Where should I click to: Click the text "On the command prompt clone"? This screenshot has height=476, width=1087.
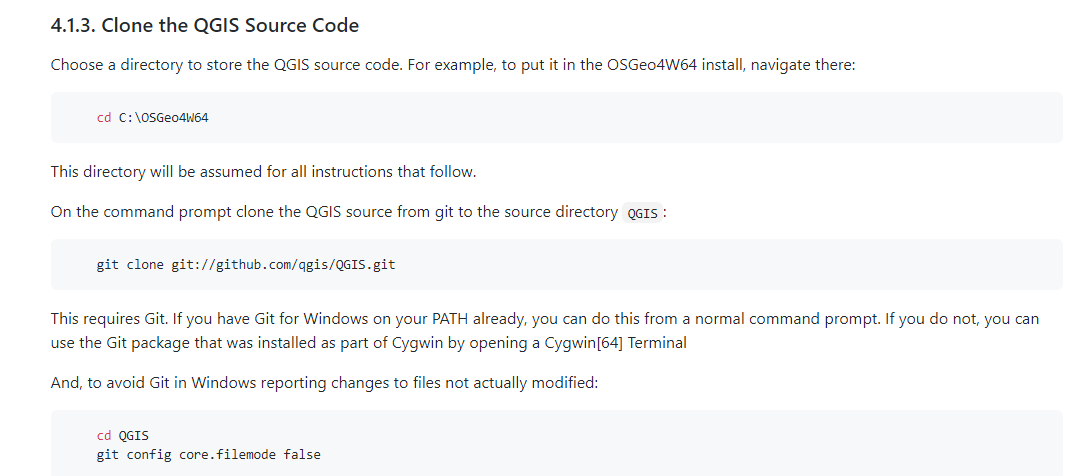tap(160, 212)
